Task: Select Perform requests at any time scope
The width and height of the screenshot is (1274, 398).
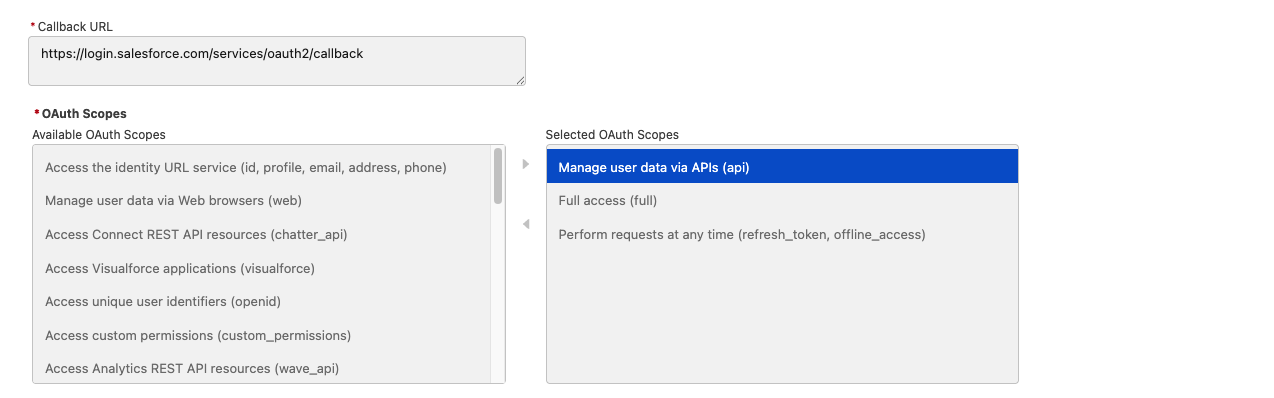Action: pyautogui.click(x=782, y=235)
